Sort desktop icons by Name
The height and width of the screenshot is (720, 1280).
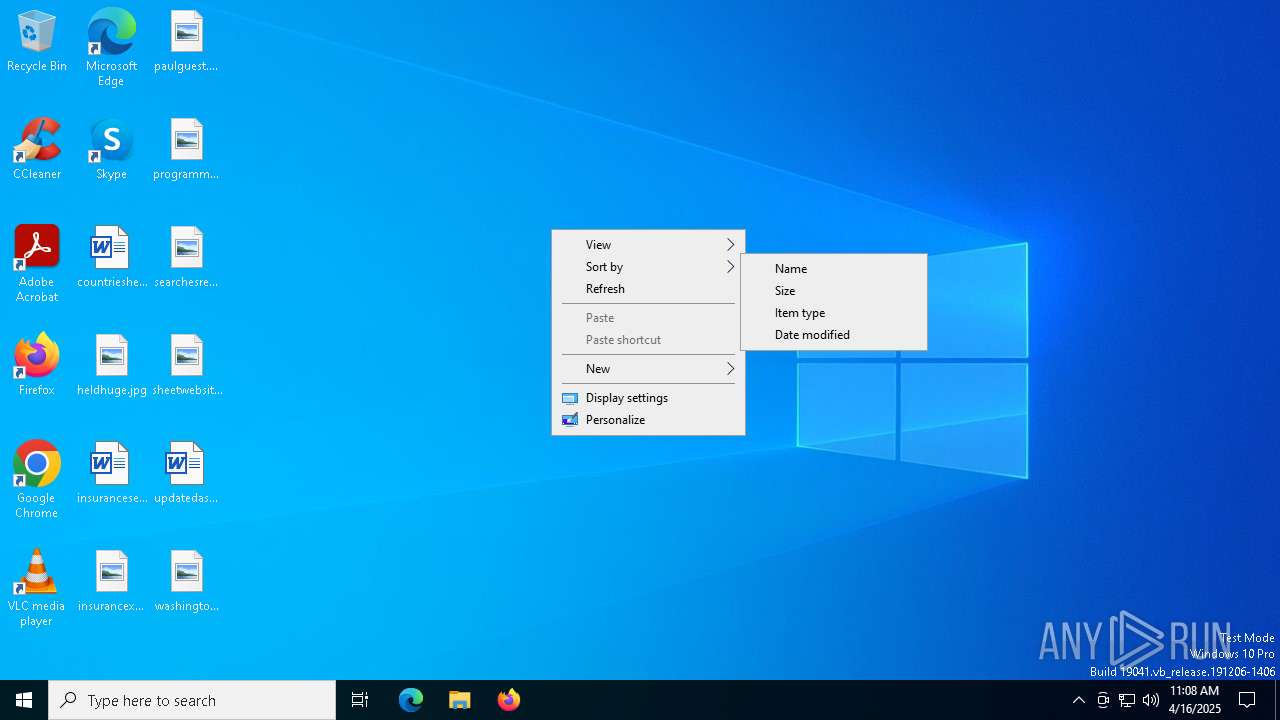pyautogui.click(x=834, y=269)
